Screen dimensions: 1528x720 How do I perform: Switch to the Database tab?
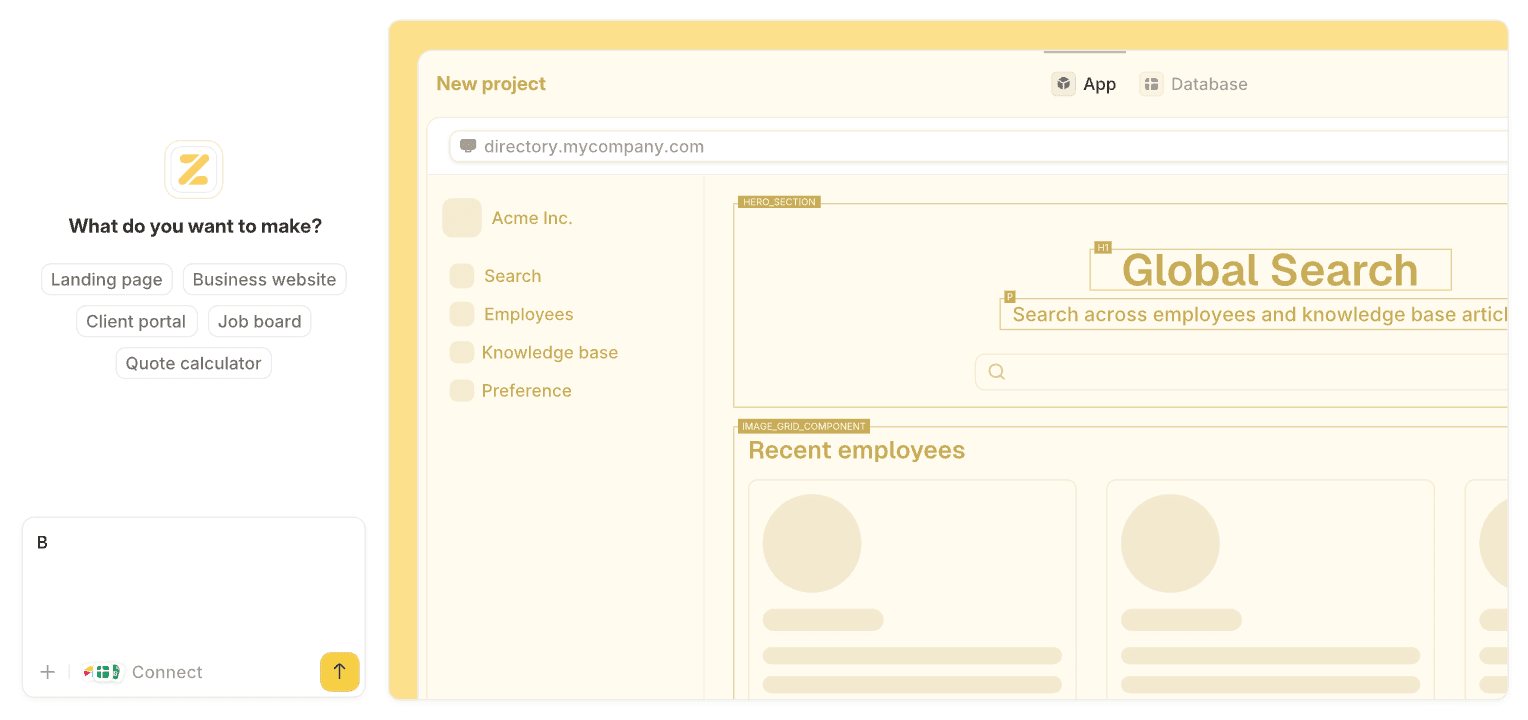[1195, 84]
